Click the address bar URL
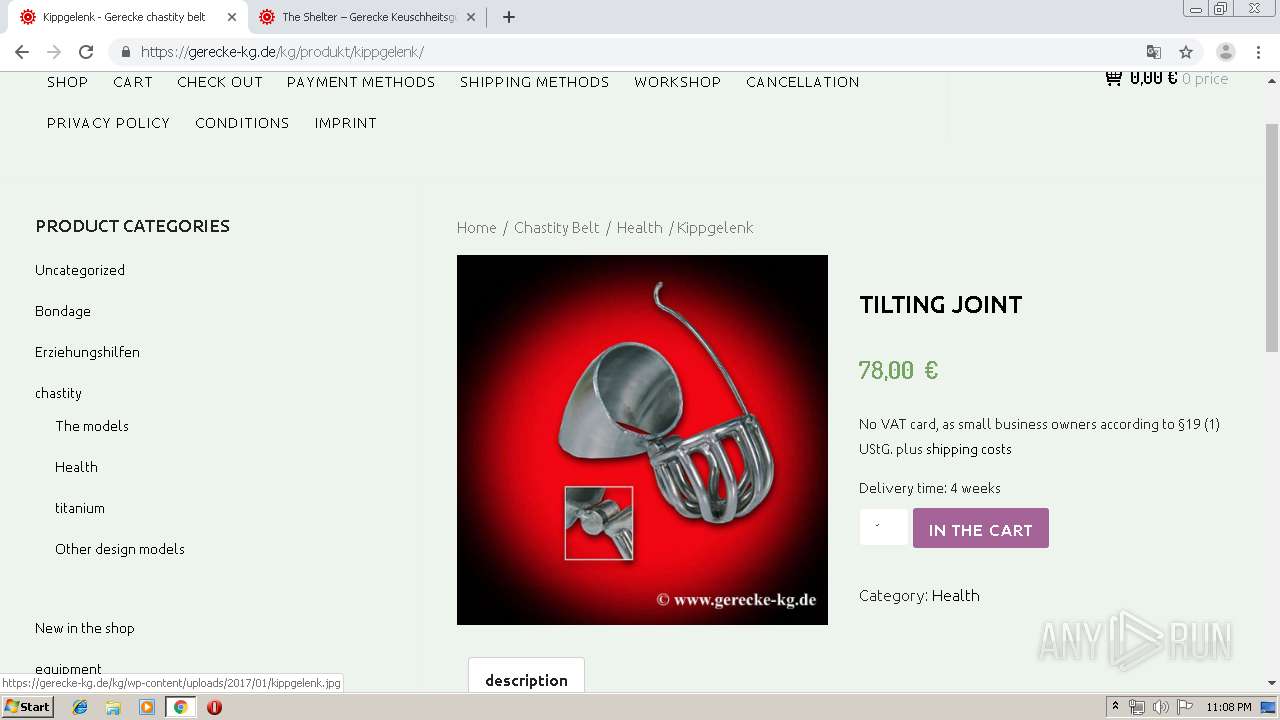The width and height of the screenshot is (1280, 720). (x=282, y=52)
